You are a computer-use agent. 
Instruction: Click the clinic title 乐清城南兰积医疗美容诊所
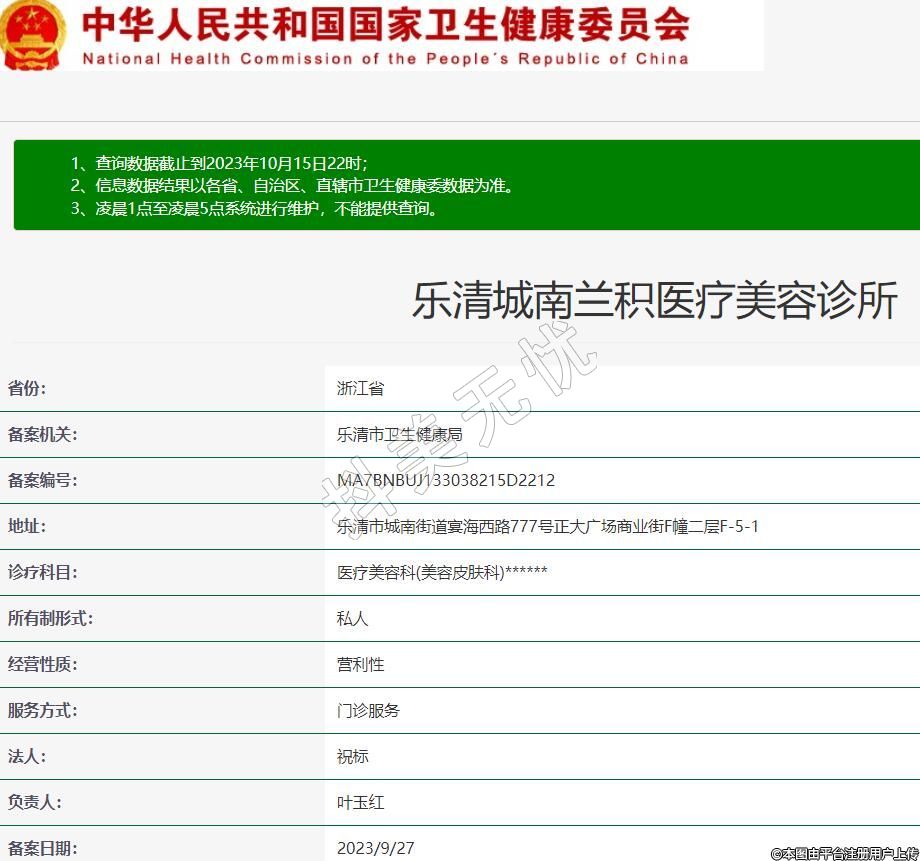click(x=655, y=300)
